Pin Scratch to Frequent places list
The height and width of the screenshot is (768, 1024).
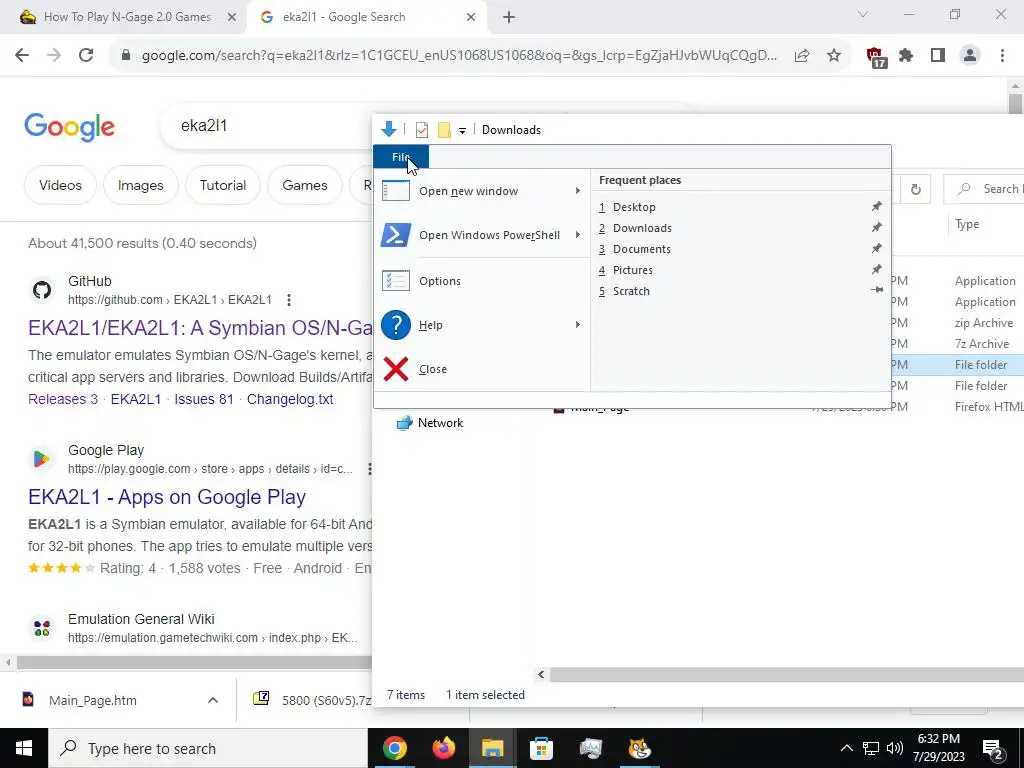pyautogui.click(x=876, y=290)
